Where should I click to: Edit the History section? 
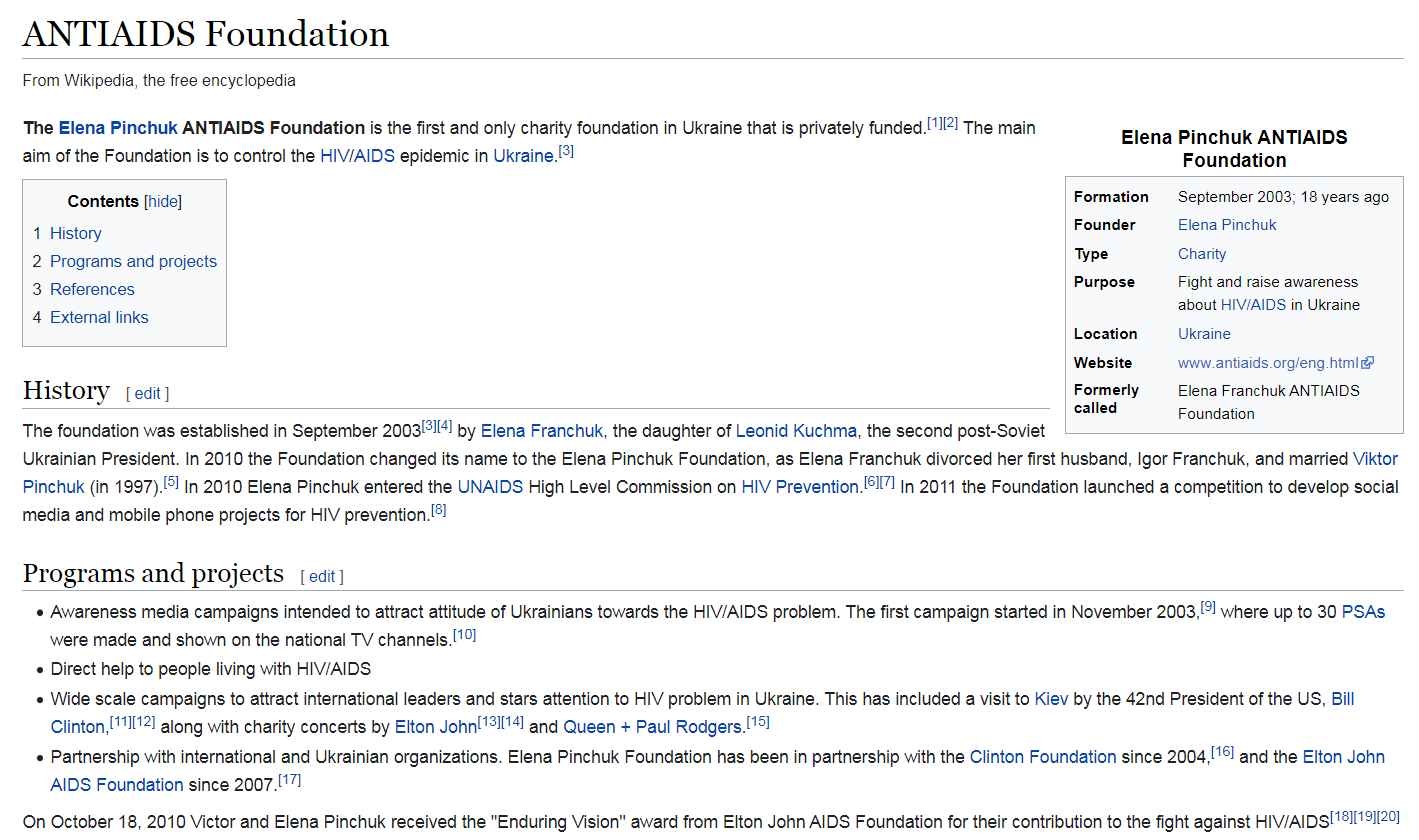click(147, 393)
